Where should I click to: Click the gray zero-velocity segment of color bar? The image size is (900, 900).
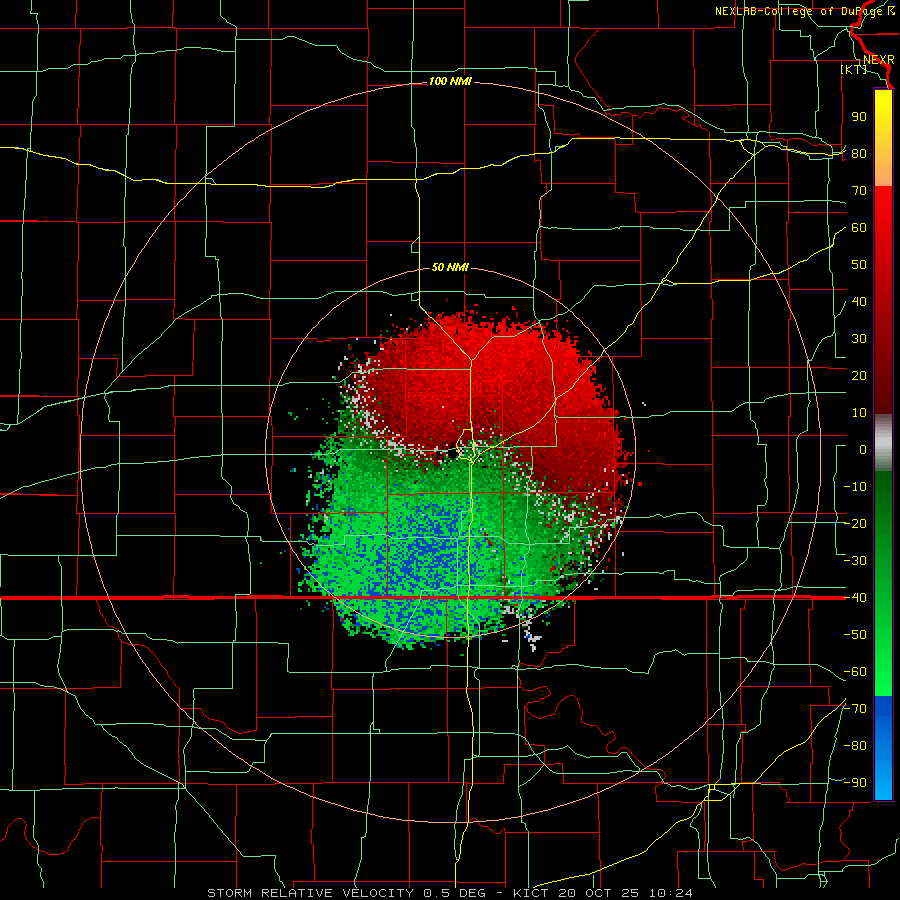pos(883,442)
